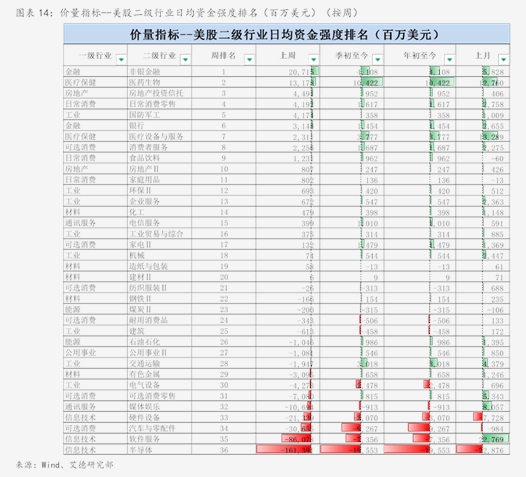This screenshot has height=477, width=526.
Task: Select the 企业服务 cell
Action: (160, 201)
